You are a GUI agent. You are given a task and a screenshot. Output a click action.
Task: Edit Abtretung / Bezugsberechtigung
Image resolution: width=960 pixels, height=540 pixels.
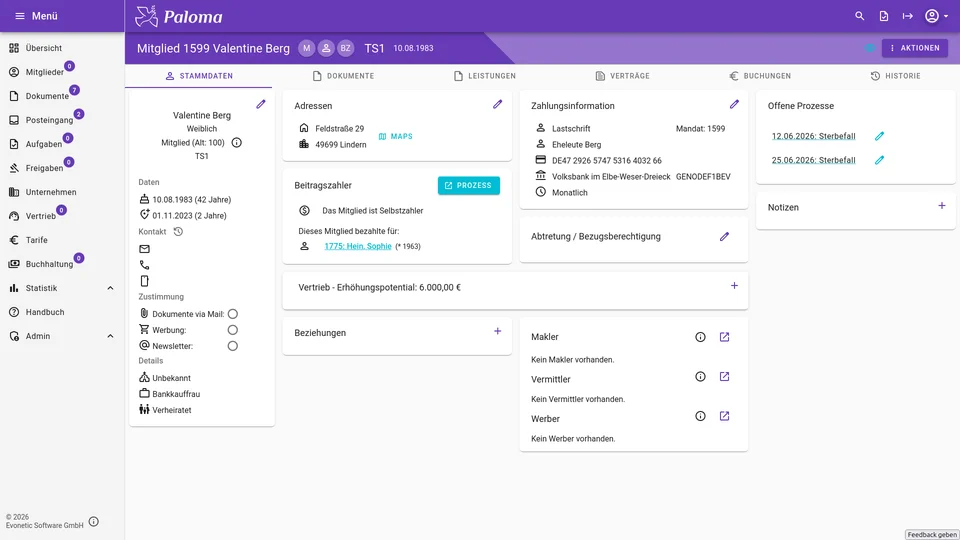click(x=724, y=236)
